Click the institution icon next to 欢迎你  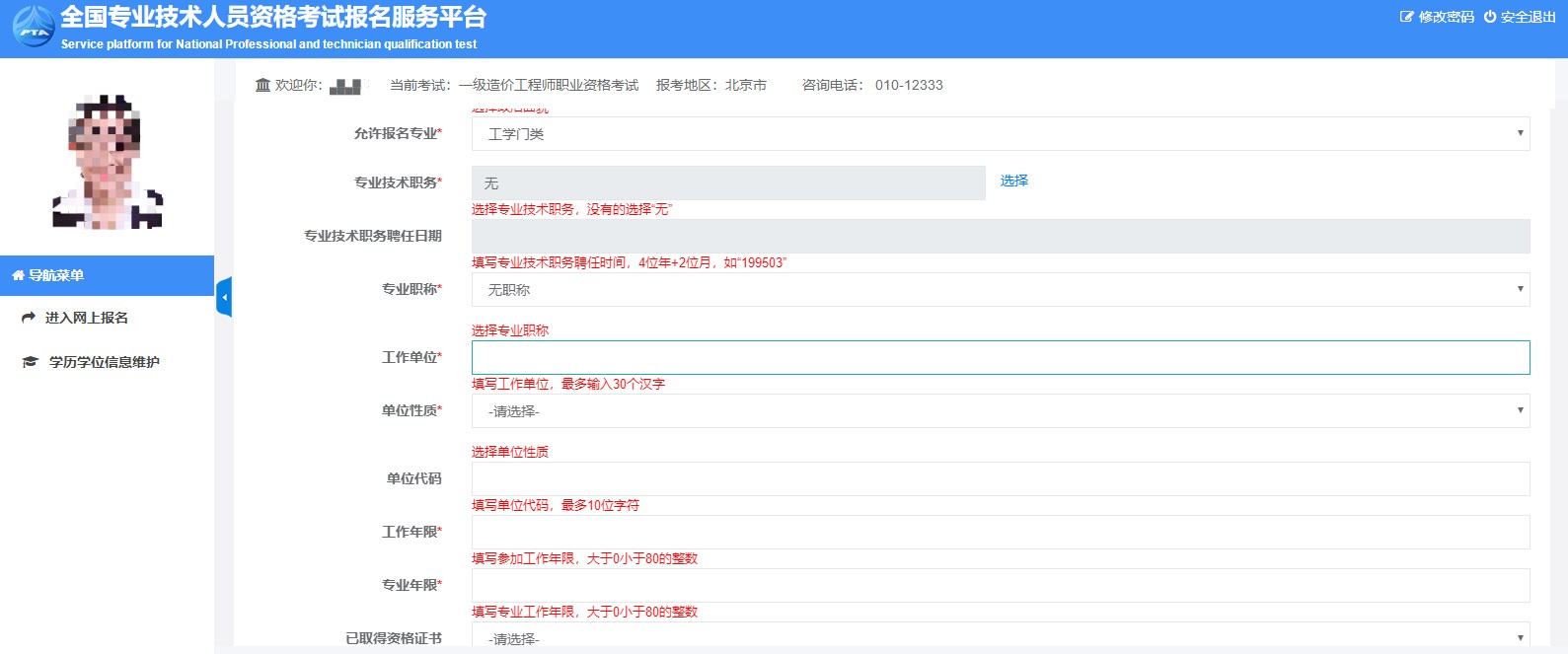tap(262, 85)
